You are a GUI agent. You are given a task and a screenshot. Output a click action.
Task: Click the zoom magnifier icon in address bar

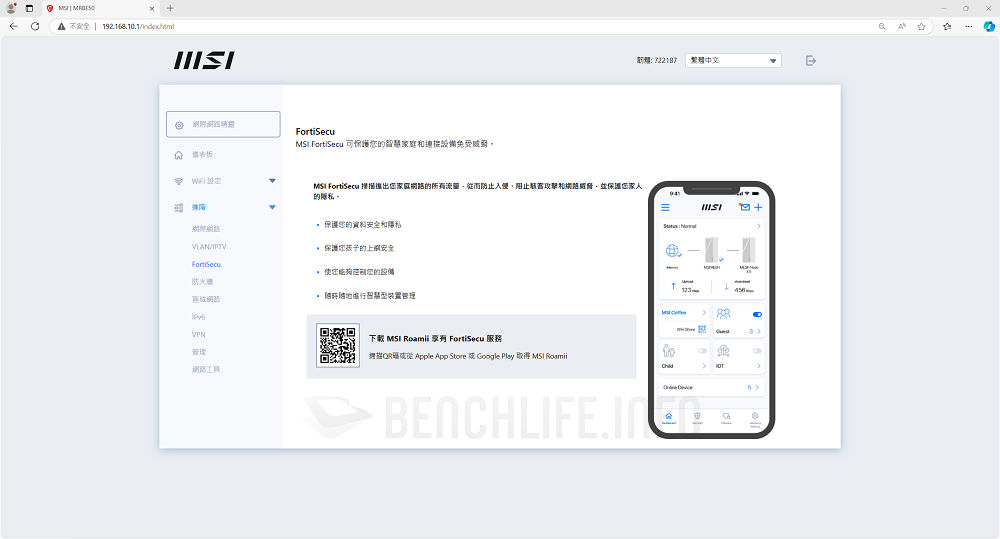882,26
